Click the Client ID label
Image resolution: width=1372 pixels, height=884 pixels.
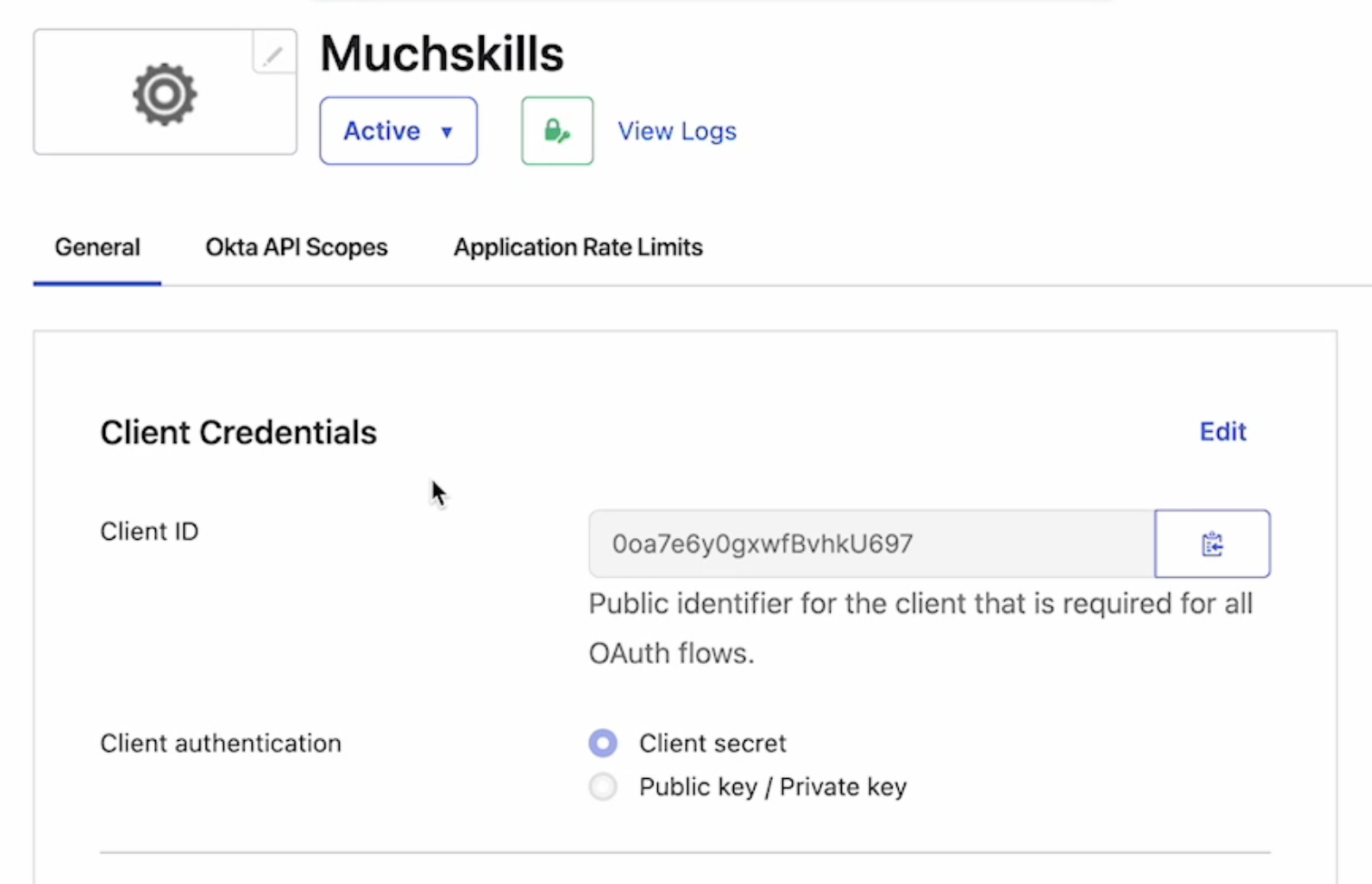click(x=150, y=531)
